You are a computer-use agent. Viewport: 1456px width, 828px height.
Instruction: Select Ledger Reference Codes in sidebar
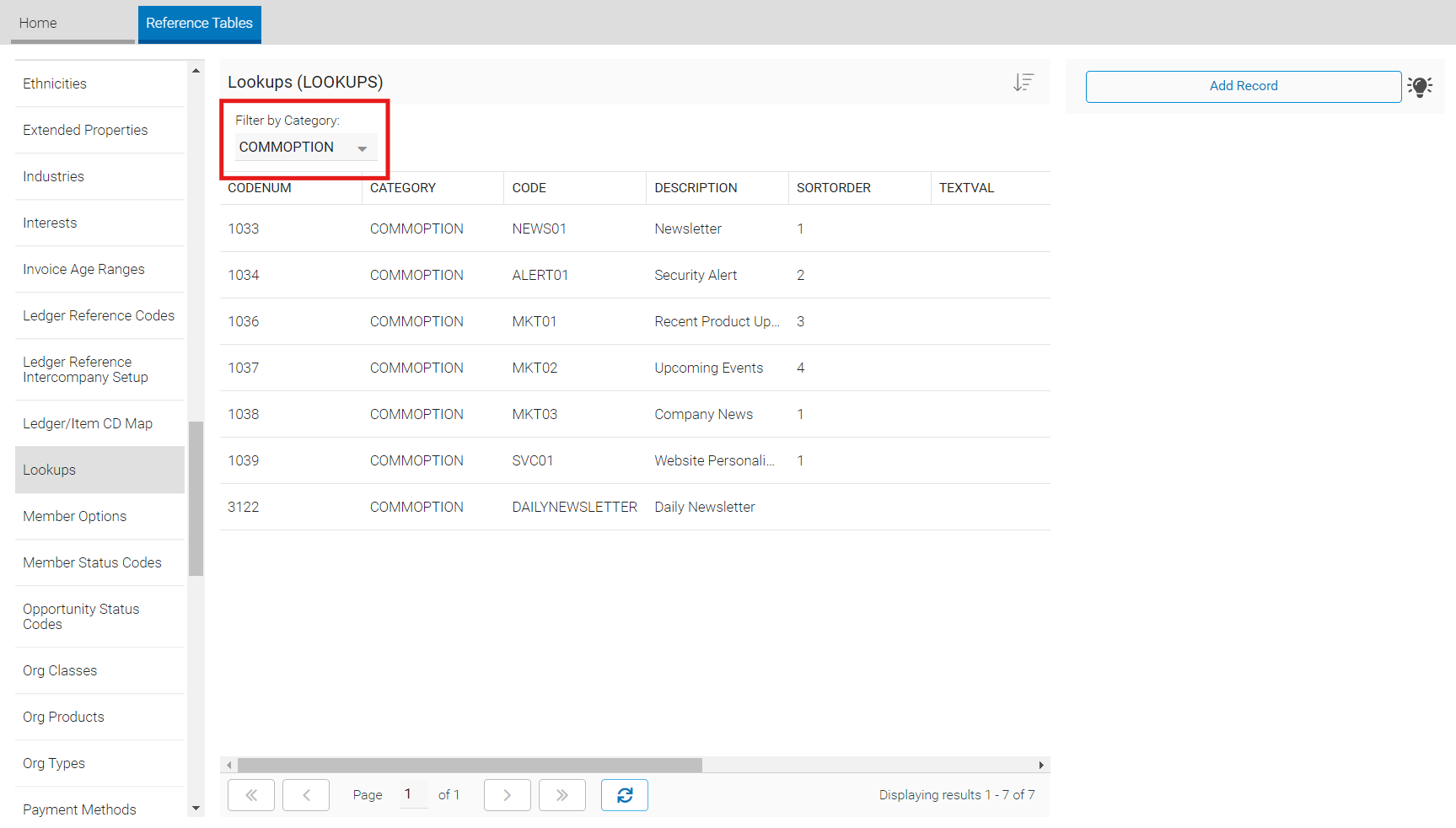(99, 315)
